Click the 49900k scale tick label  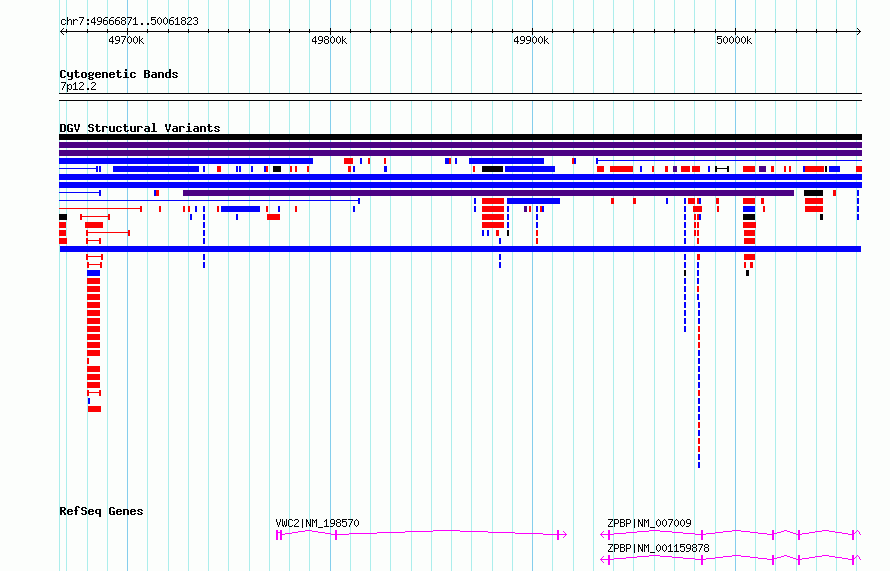tap(531, 40)
